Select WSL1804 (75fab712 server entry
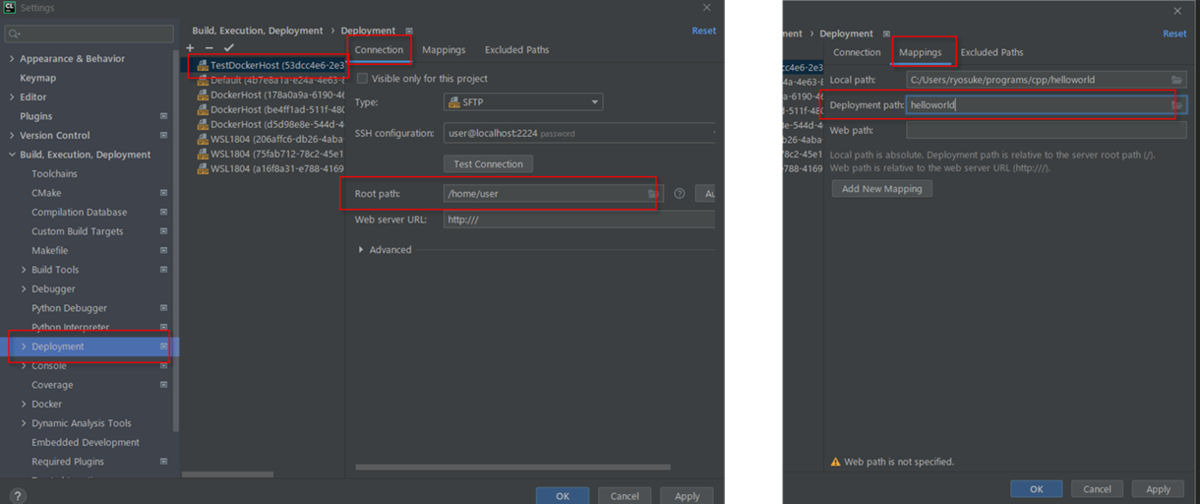This screenshot has width=1200, height=504. point(270,154)
